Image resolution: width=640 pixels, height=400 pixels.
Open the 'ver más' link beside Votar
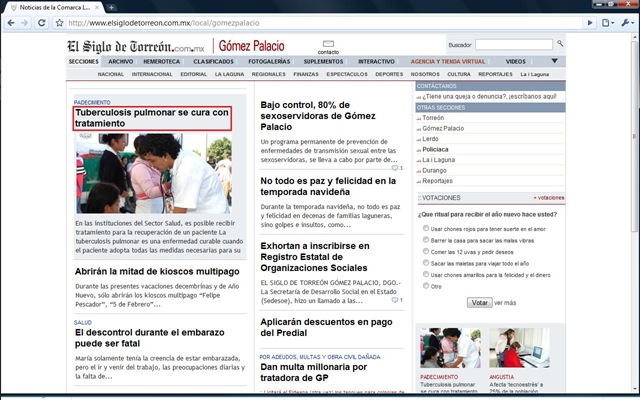505,303
